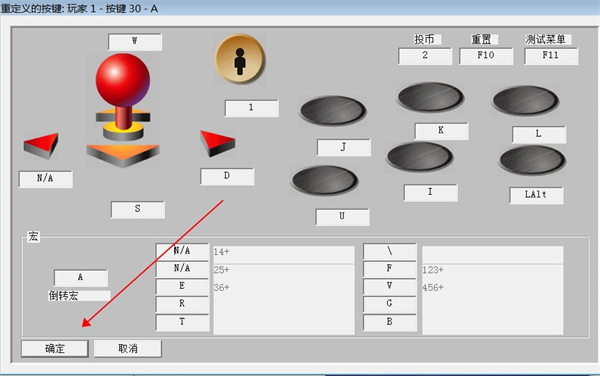The image size is (600, 376).
Task: Select the 重置 key field showing F10
Action: click(x=486, y=56)
